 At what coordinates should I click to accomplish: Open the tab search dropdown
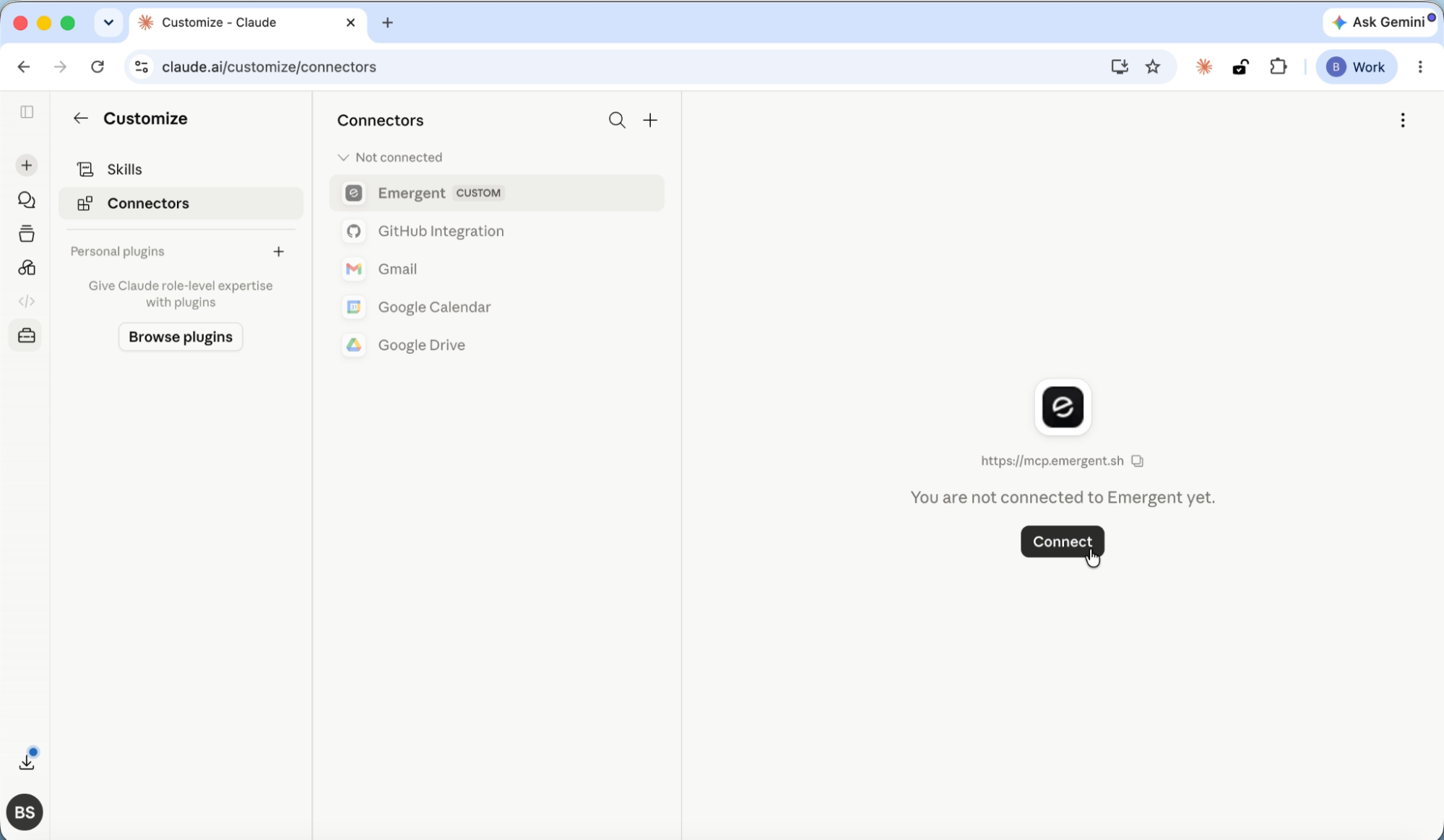pyautogui.click(x=108, y=22)
